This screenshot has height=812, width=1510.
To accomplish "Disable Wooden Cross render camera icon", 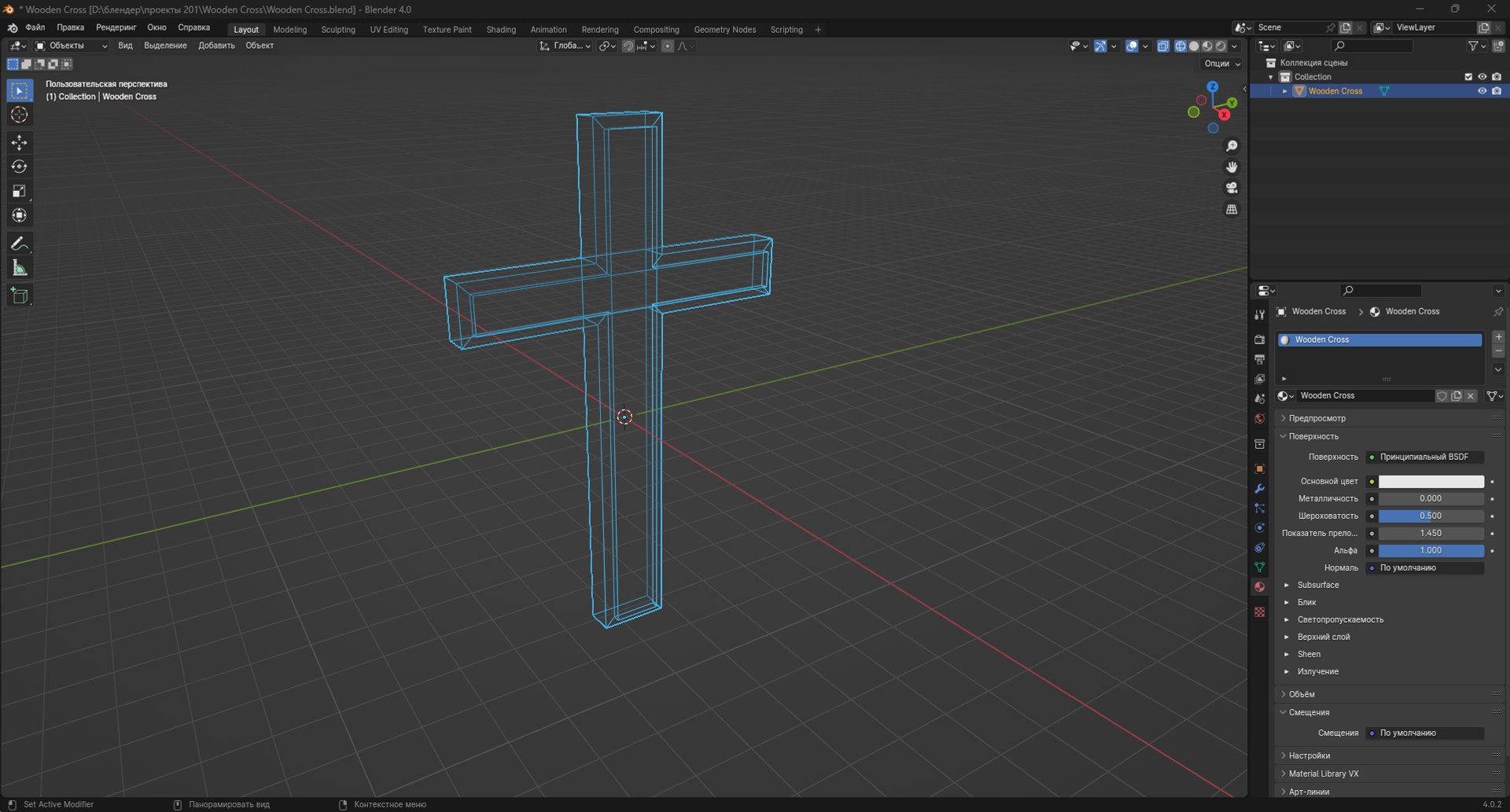I will 1497,91.
